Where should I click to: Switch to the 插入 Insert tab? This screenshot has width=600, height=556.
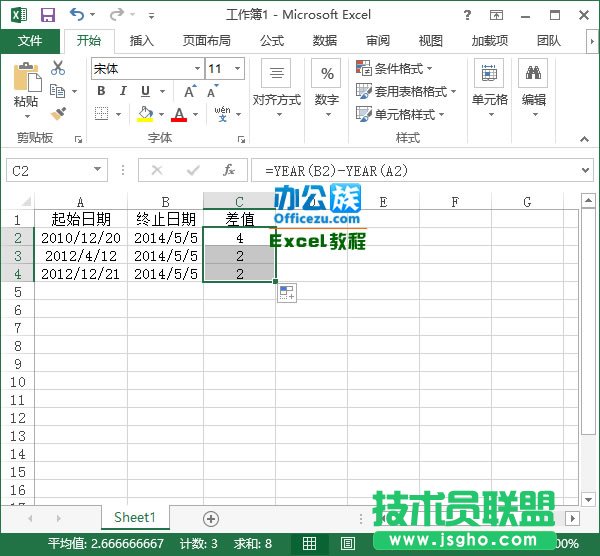click(141, 41)
